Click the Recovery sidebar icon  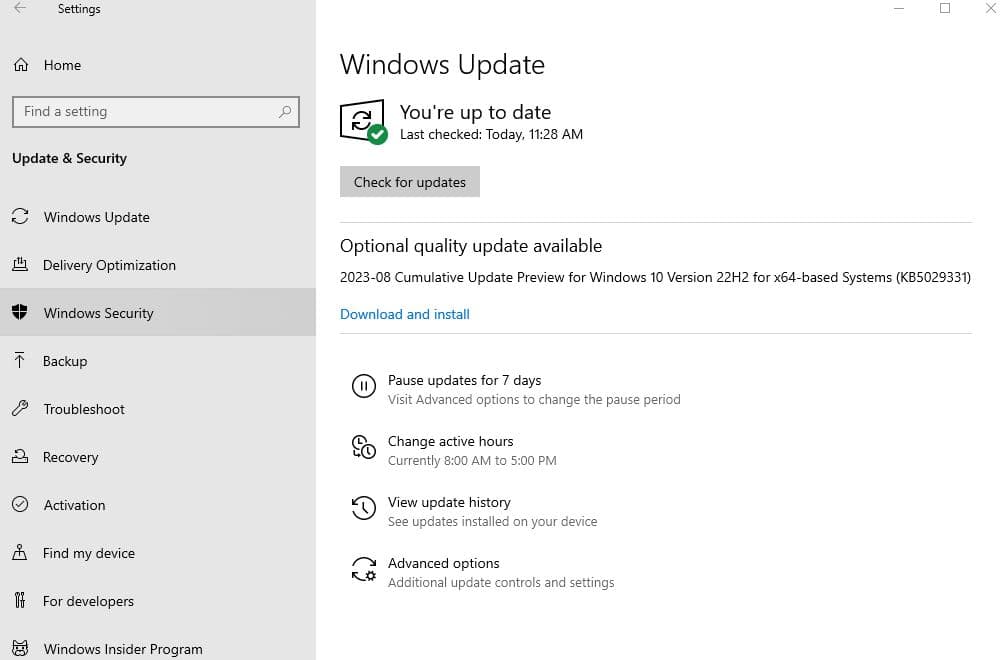pyautogui.click(x=20, y=457)
